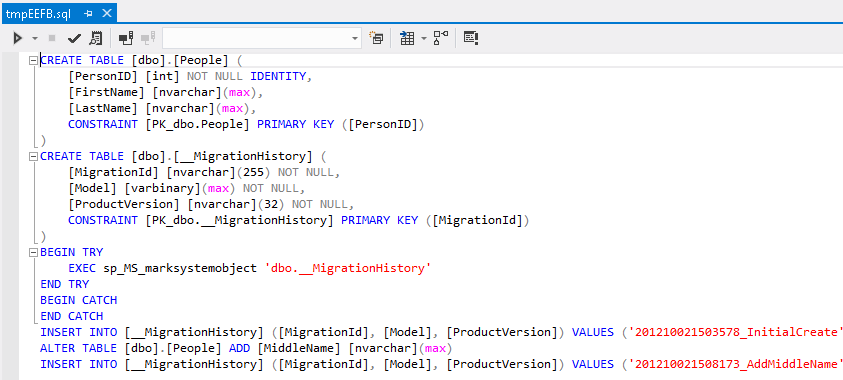Click 'ALTER TABLE' keyword
This screenshot has height=380, width=843.
(x=78, y=348)
